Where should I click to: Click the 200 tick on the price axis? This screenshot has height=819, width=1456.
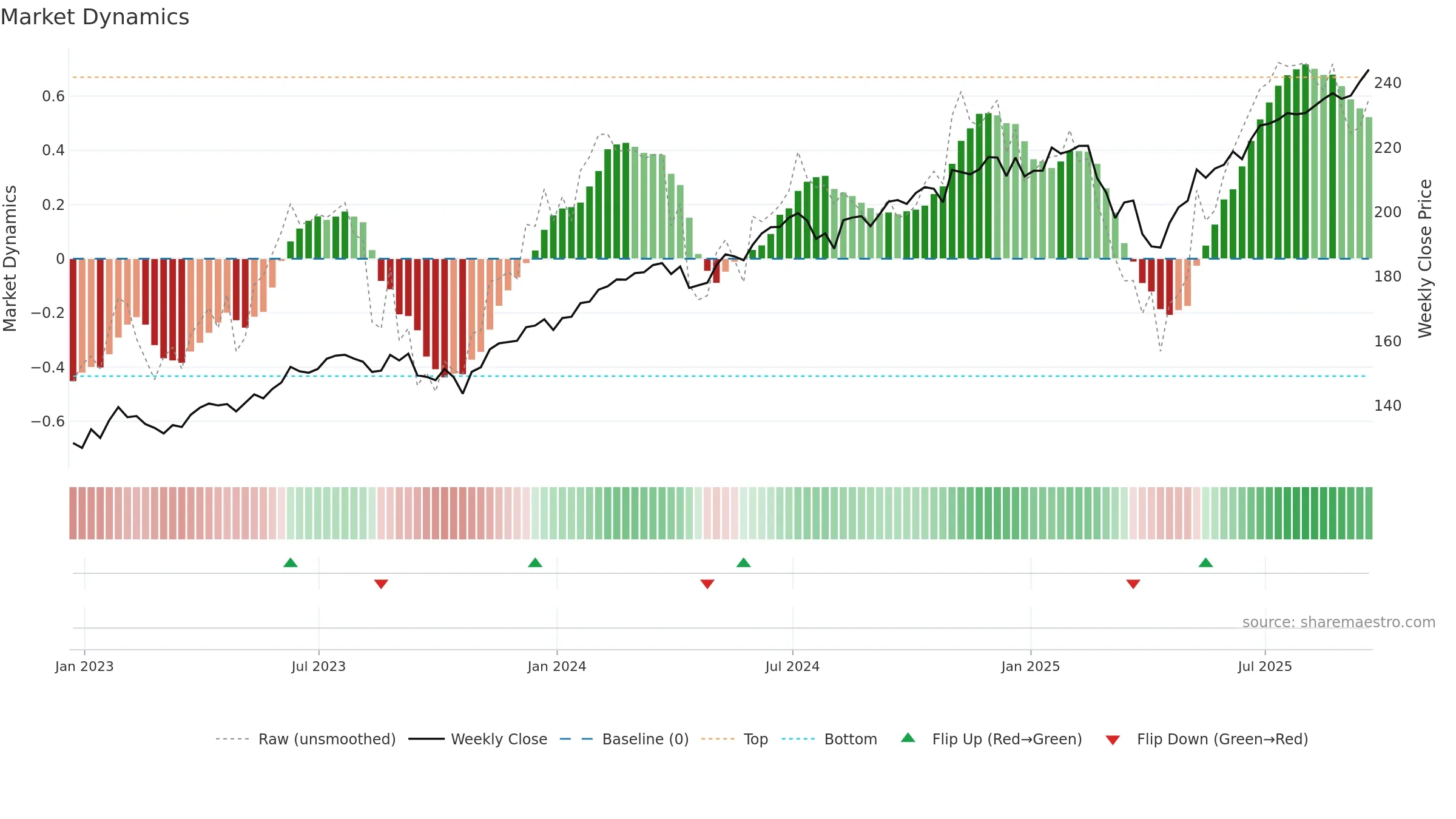point(1388,212)
